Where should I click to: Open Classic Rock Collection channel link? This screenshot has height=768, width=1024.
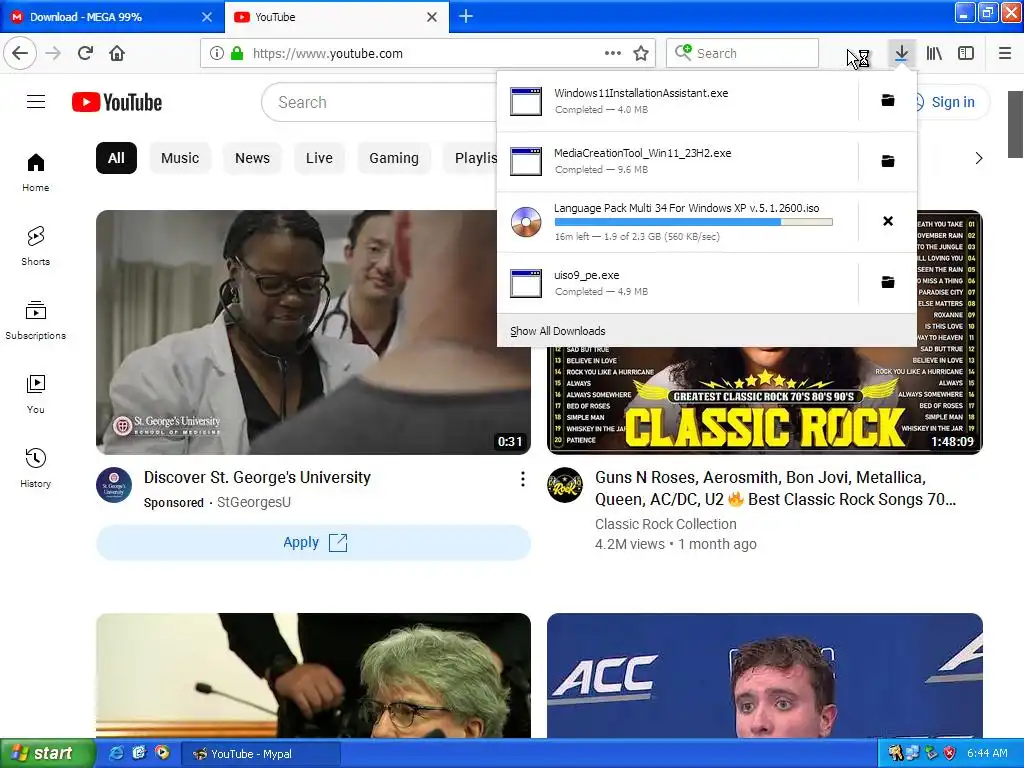pos(665,524)
